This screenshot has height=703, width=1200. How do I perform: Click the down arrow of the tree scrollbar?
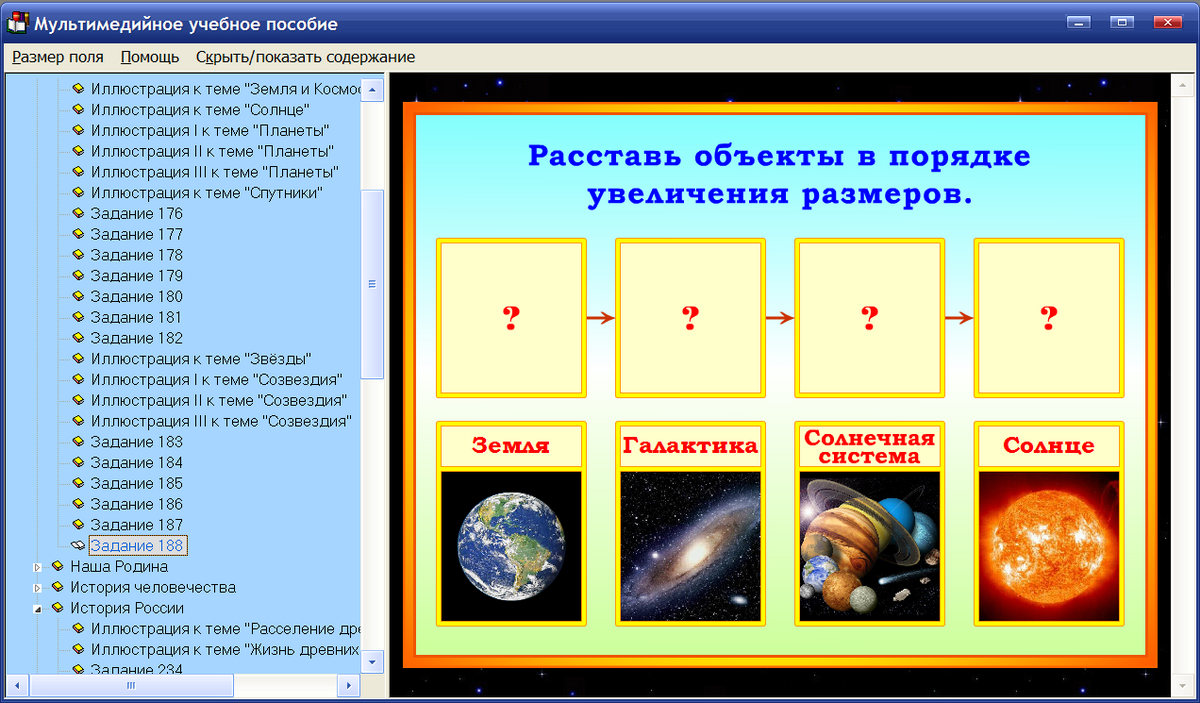tap(374, 661)
